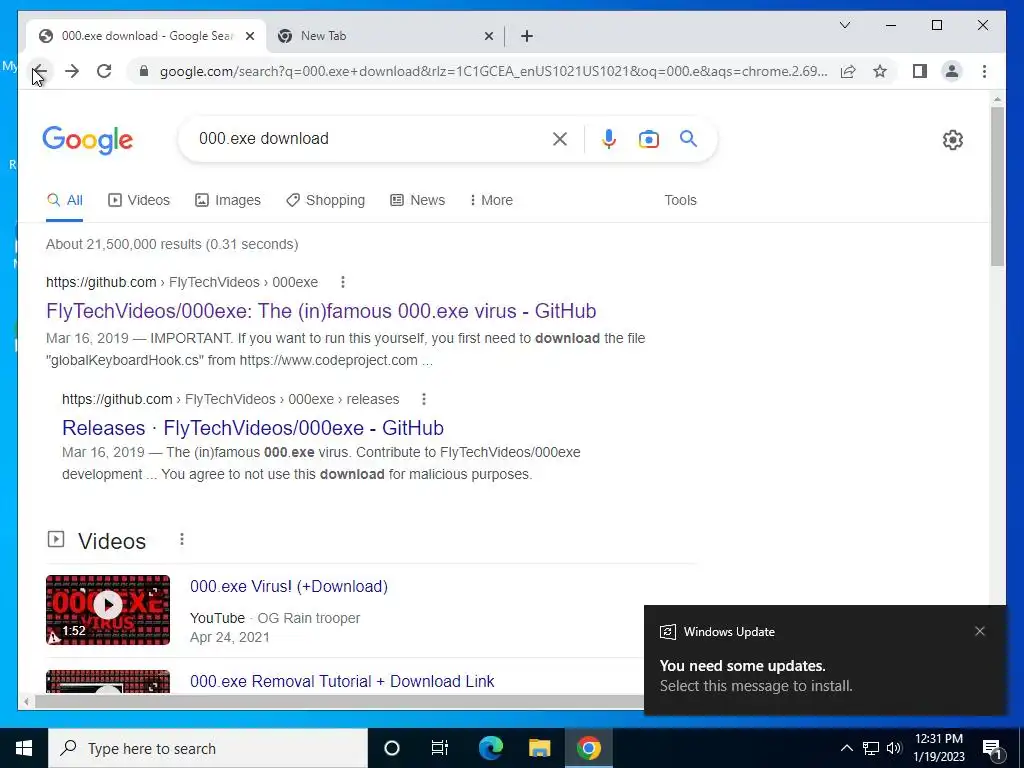
Task: Select the All results tab
Action: click(x=65, y=200)
